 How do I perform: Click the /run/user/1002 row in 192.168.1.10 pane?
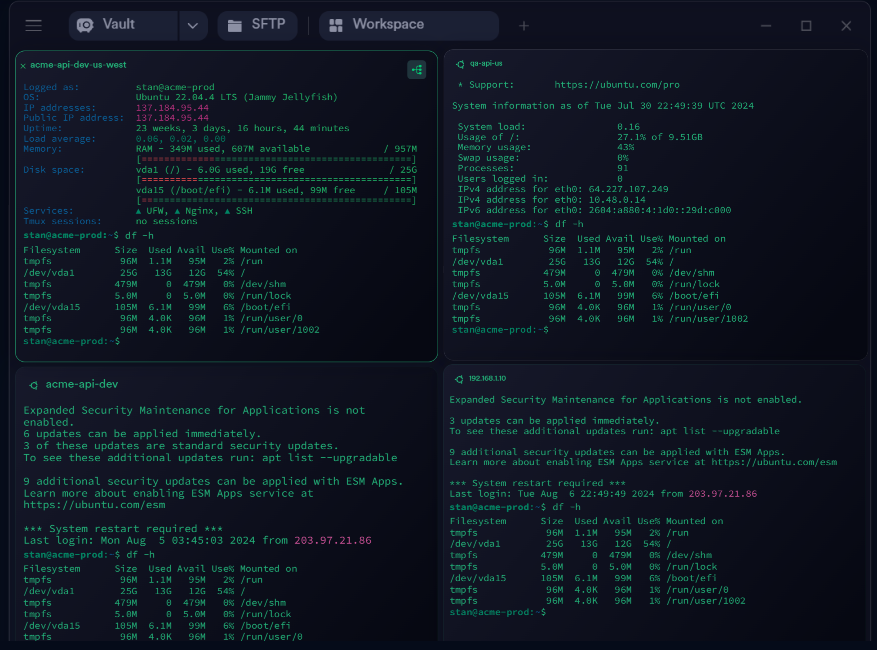pos(597,601)
